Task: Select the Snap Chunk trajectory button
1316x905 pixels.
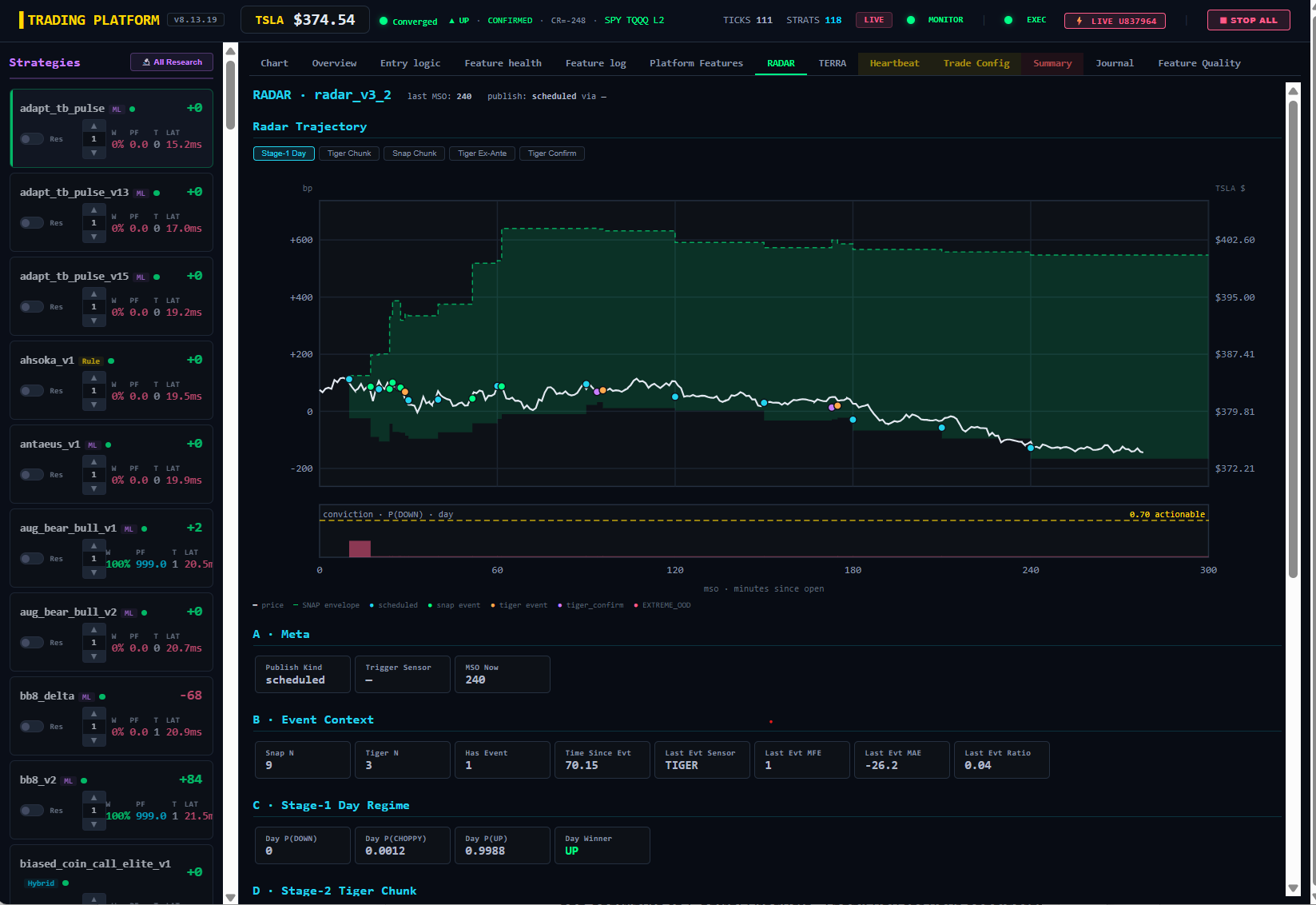Action: [415, 153]
